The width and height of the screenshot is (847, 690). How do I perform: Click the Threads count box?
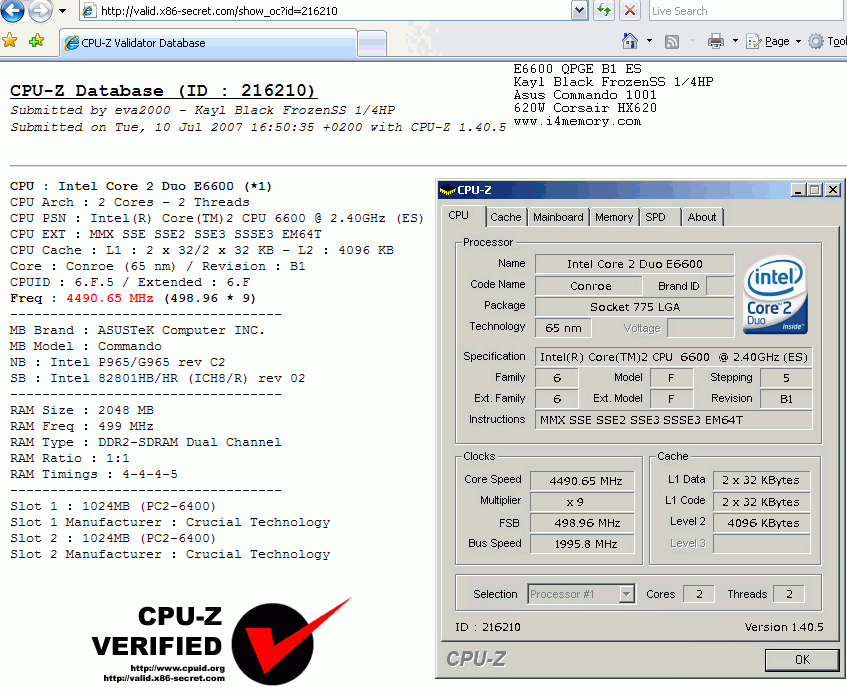789,594
